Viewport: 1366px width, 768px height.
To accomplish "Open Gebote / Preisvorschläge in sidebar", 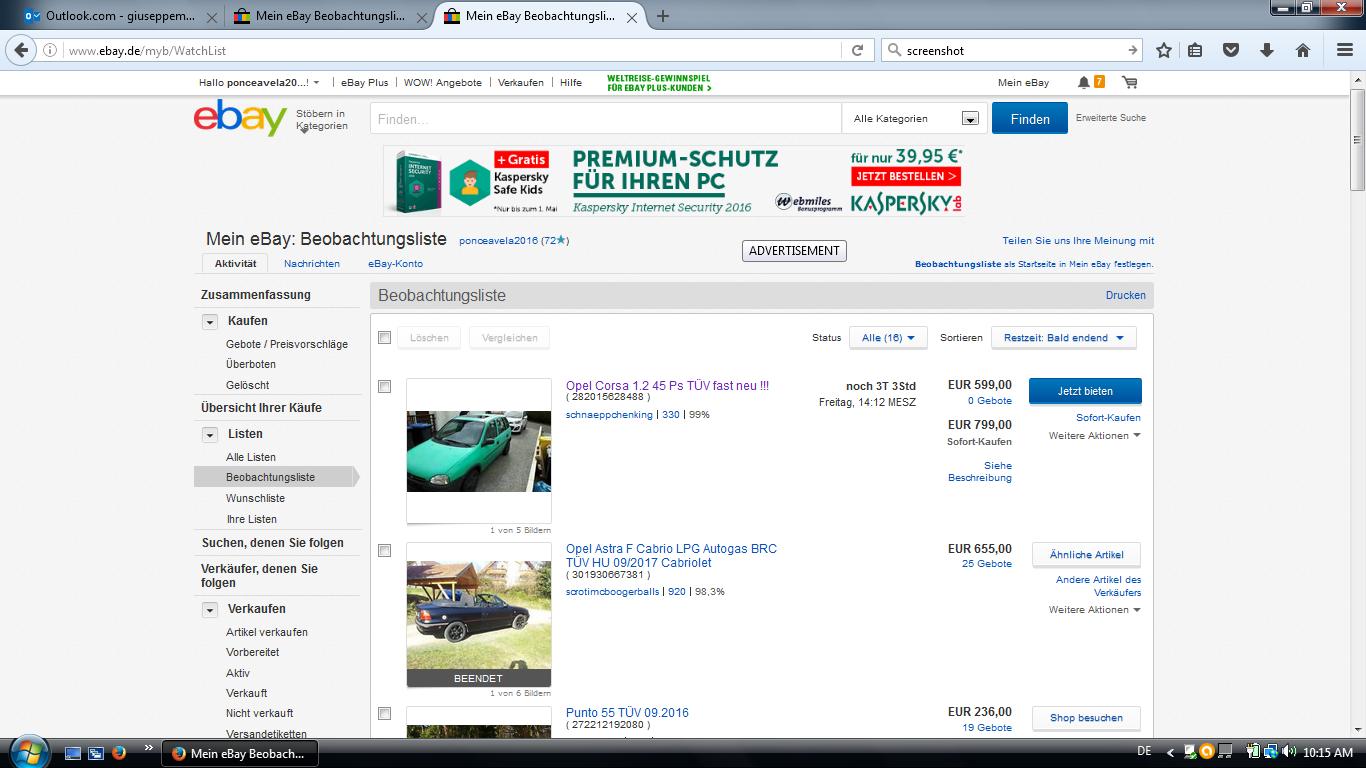I will tap(287, 344).
